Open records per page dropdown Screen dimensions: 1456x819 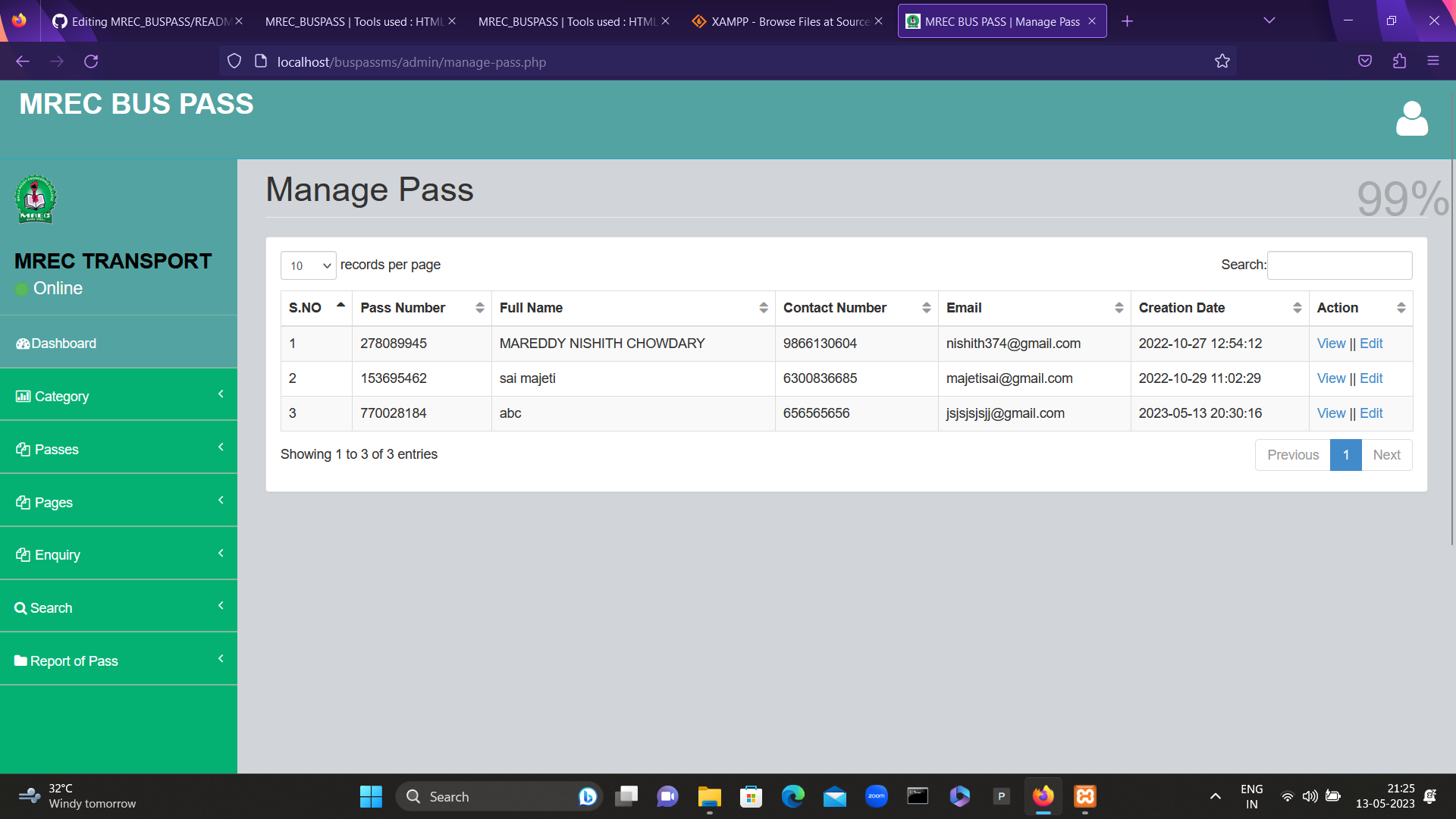pyautogui.click(x=309, y=265)
